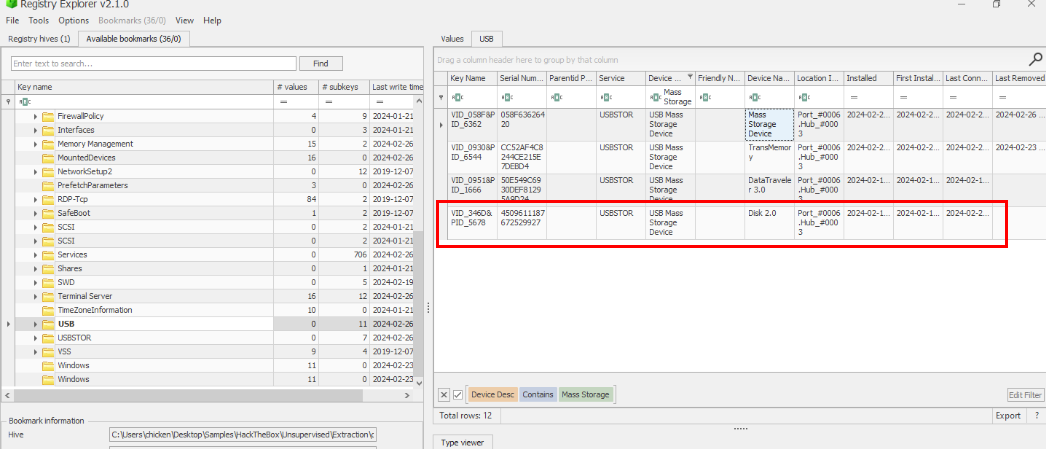
Task: Switch to the Values tab
Action: (x=452, y=39)
